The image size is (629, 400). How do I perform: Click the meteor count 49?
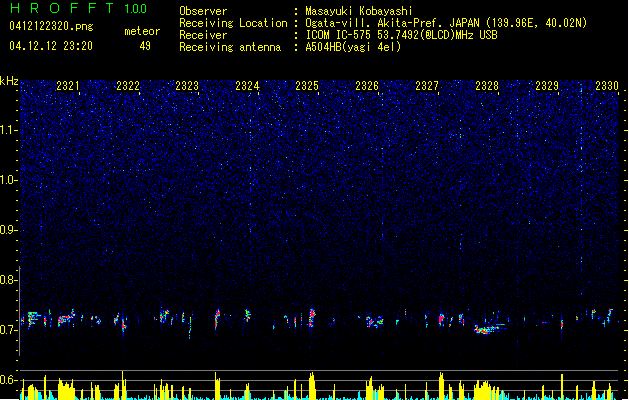pos(145,46)
